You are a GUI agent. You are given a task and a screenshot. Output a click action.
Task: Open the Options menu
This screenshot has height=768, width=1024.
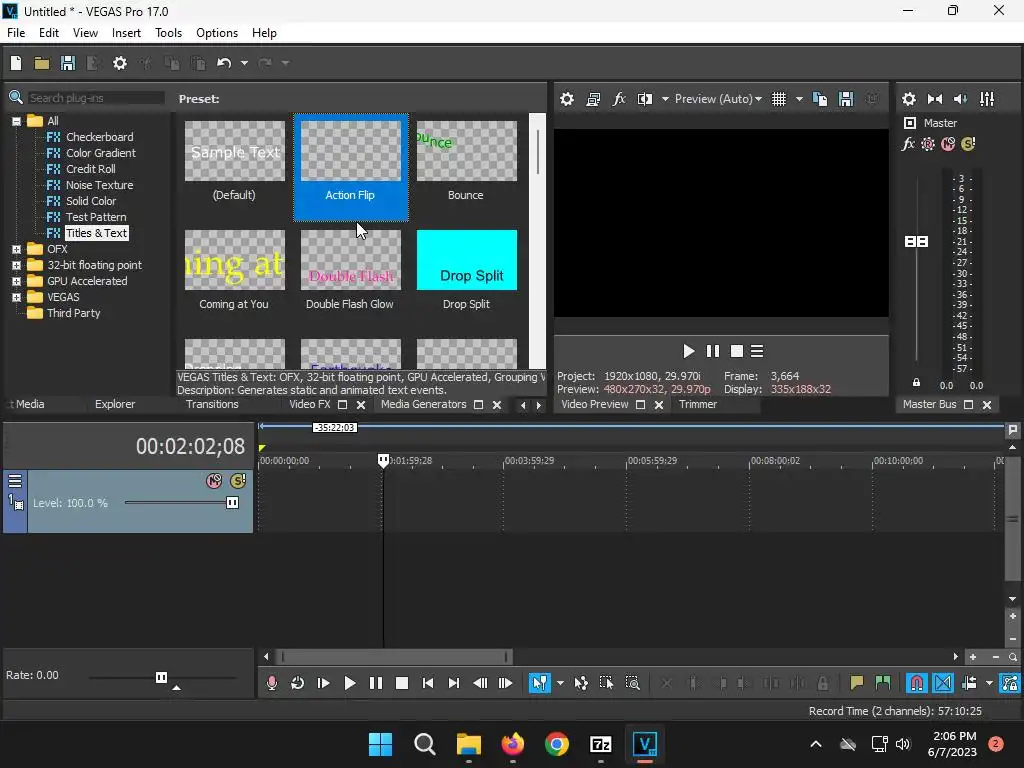tap(217, 33)
